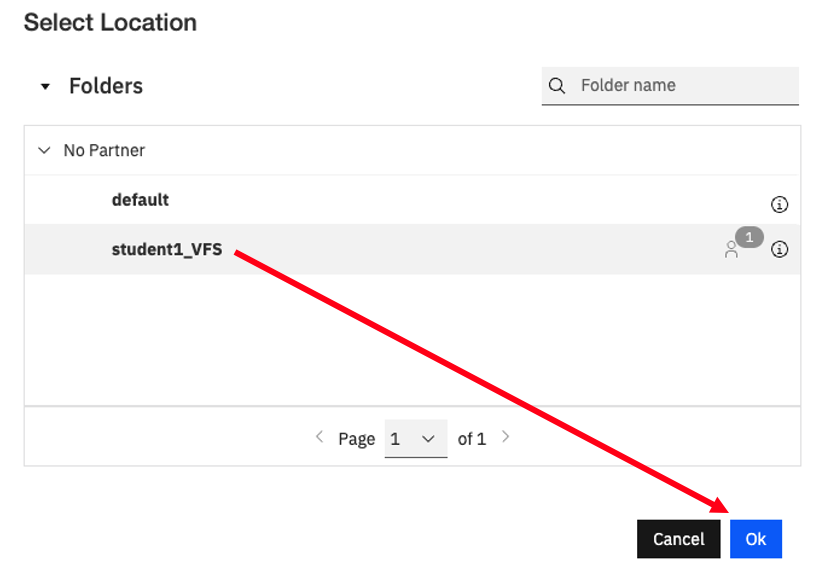The height and width of the screenshot is (567, 828).
Task: Collapse the Folders section triangle
Action: click(x=45, y=87)
